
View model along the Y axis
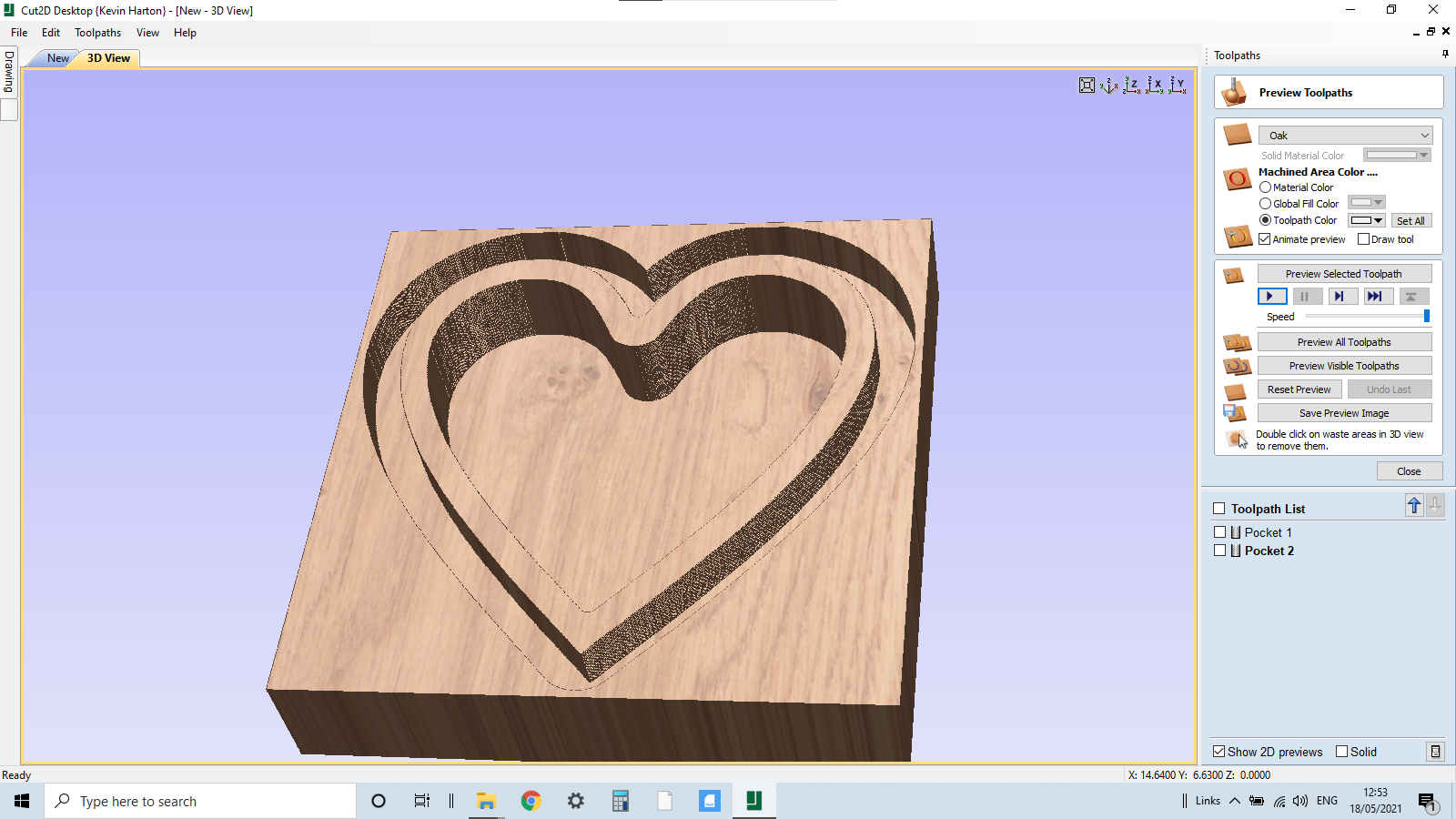coord(1177,86)
